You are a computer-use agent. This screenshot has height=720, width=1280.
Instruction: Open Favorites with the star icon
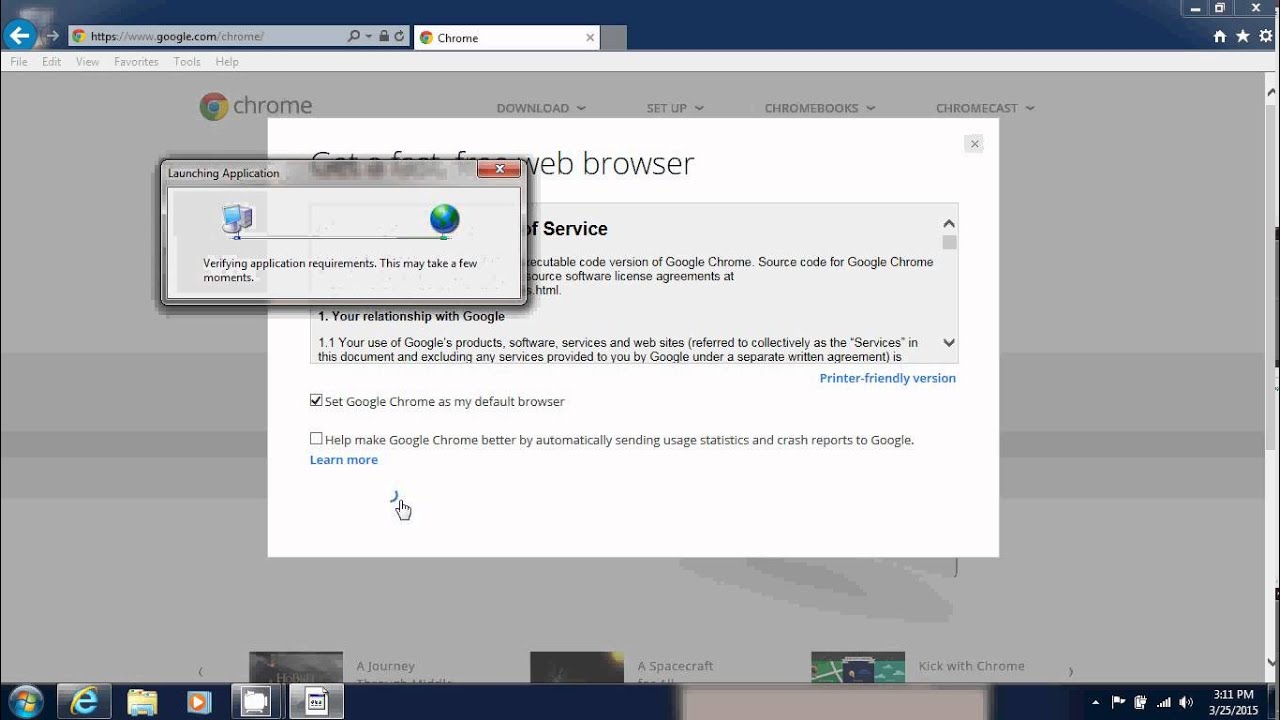coord(1242,36)
